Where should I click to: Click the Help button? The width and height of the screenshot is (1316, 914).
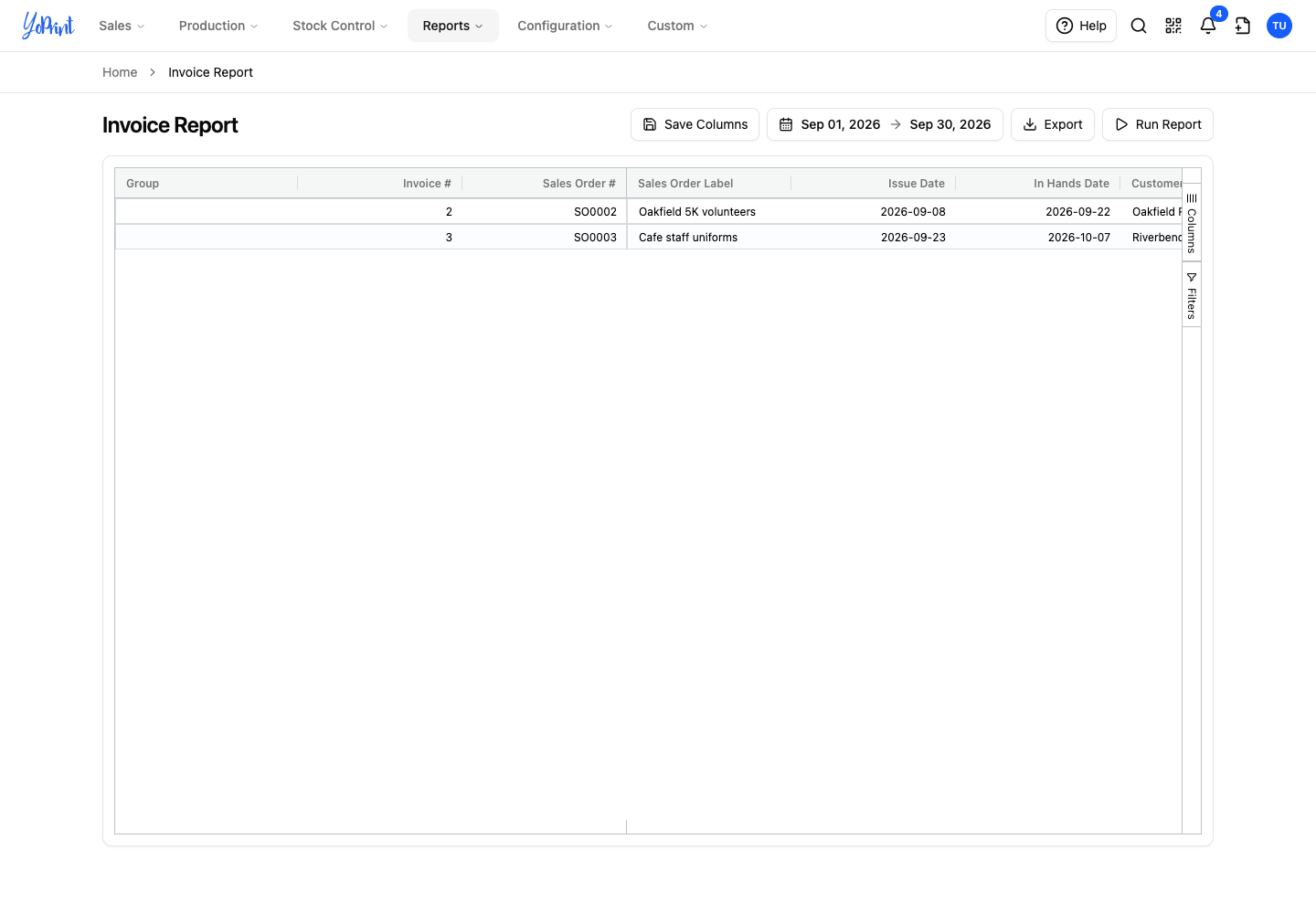1081,26
